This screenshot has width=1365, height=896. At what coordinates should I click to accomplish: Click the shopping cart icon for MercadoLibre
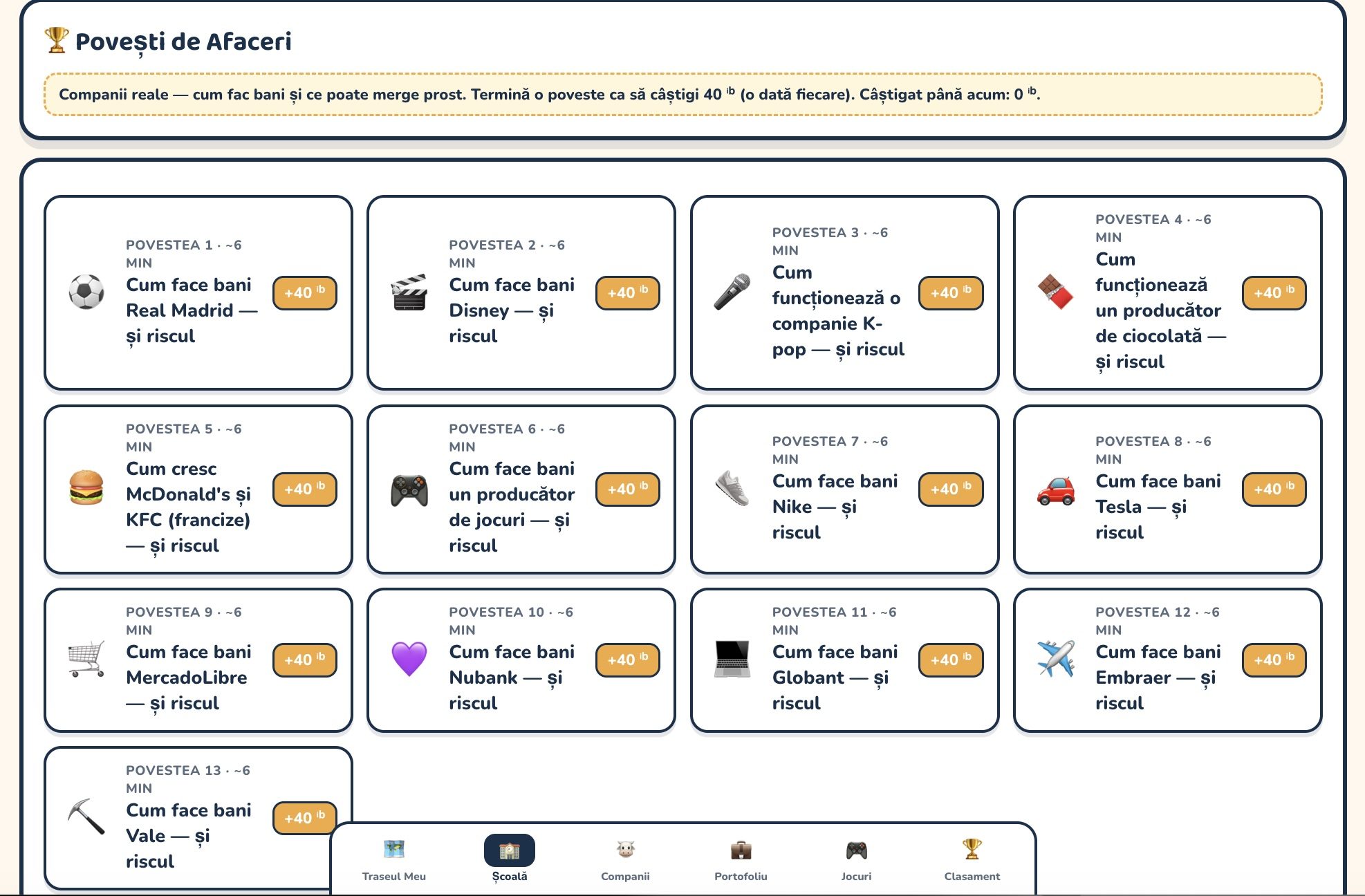[86, 659]
